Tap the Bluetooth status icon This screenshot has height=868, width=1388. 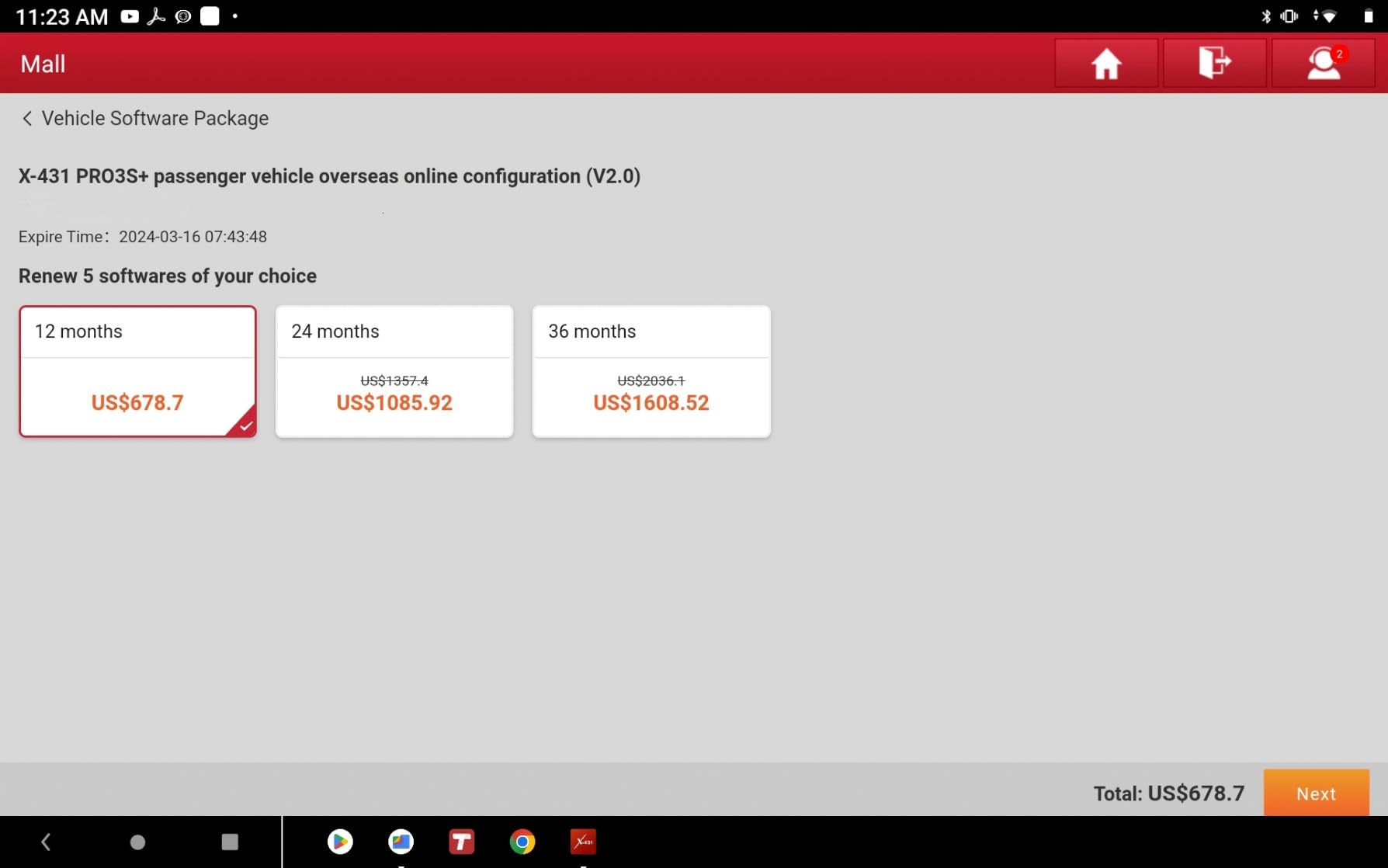1266,16
